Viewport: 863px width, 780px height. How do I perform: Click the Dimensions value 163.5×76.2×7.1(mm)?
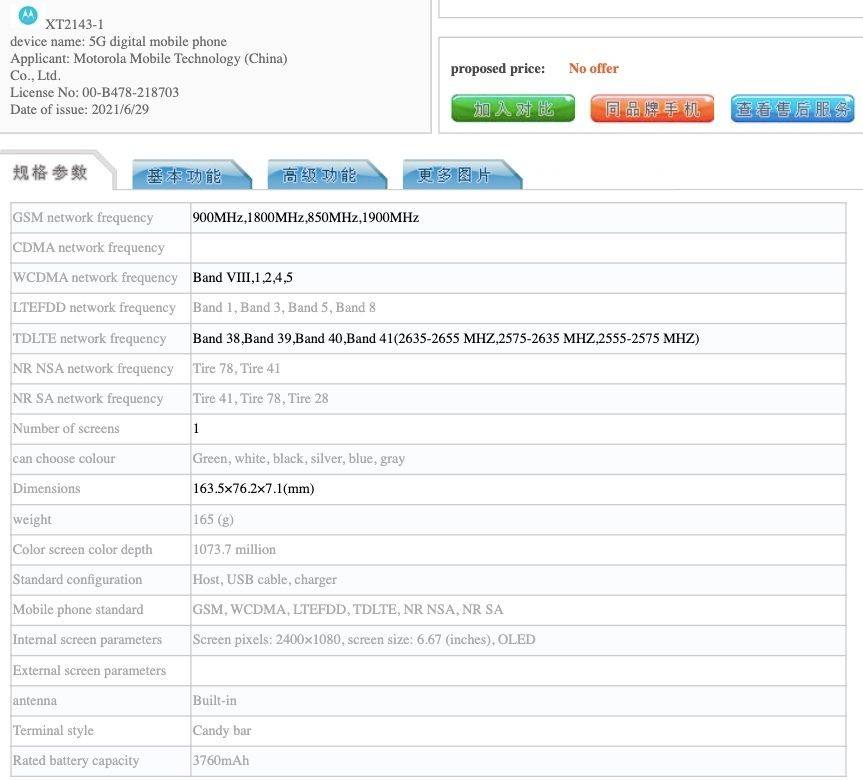coord(254,489)
